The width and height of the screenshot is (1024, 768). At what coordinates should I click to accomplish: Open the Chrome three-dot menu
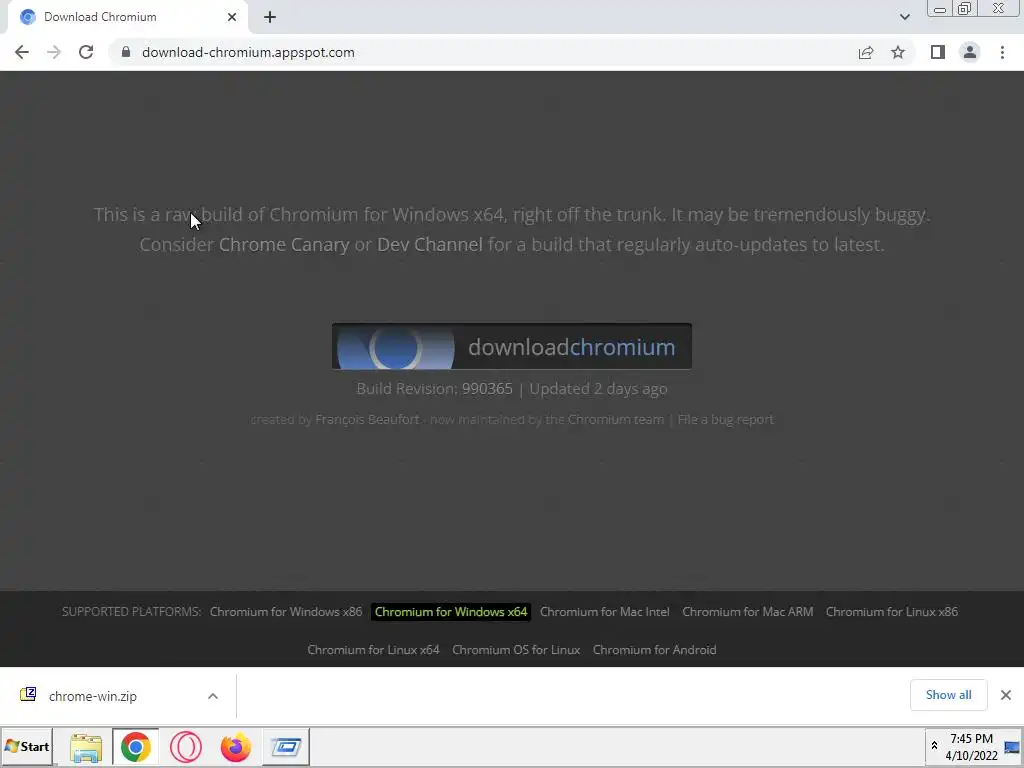[x=1002, y=52]
